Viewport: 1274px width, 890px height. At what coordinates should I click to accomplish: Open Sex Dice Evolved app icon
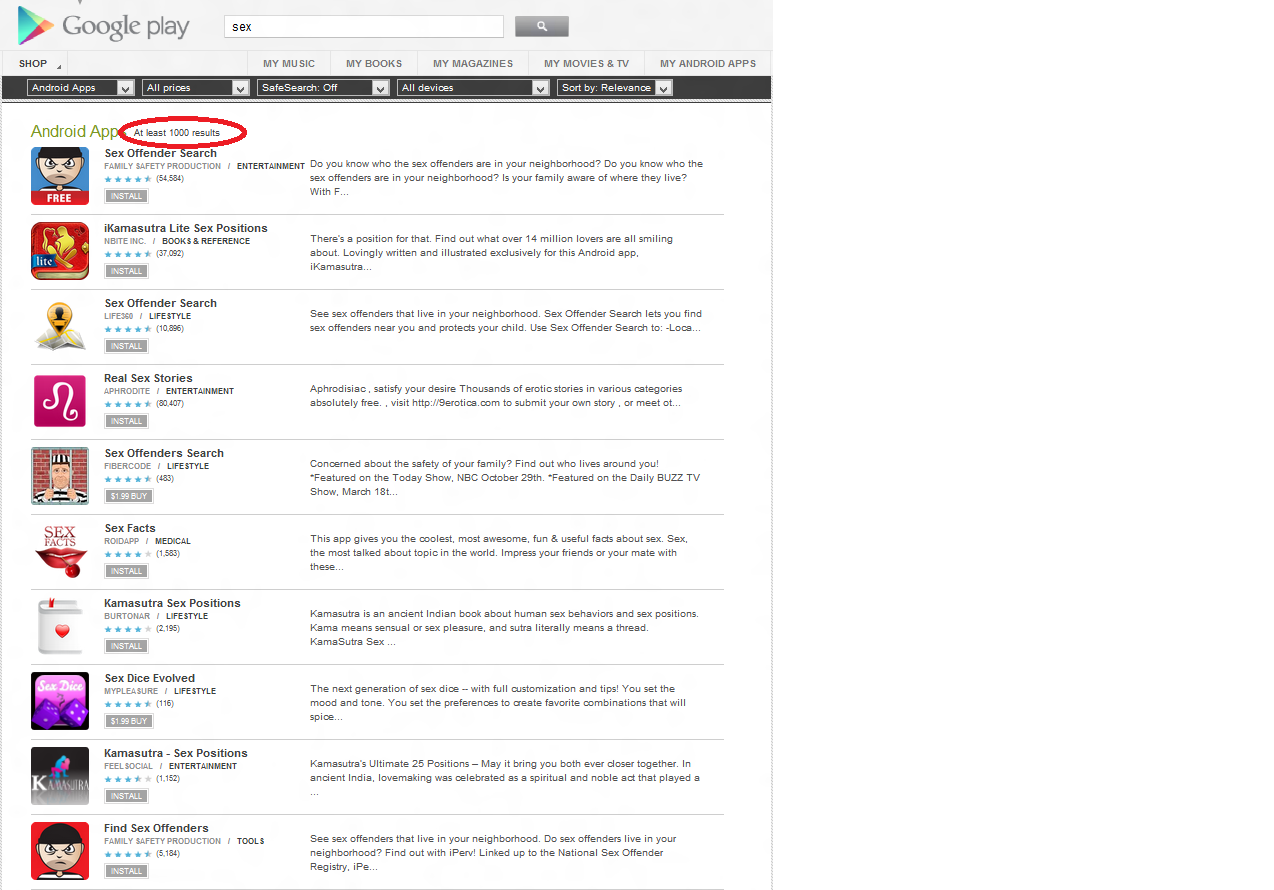point(60,701)
